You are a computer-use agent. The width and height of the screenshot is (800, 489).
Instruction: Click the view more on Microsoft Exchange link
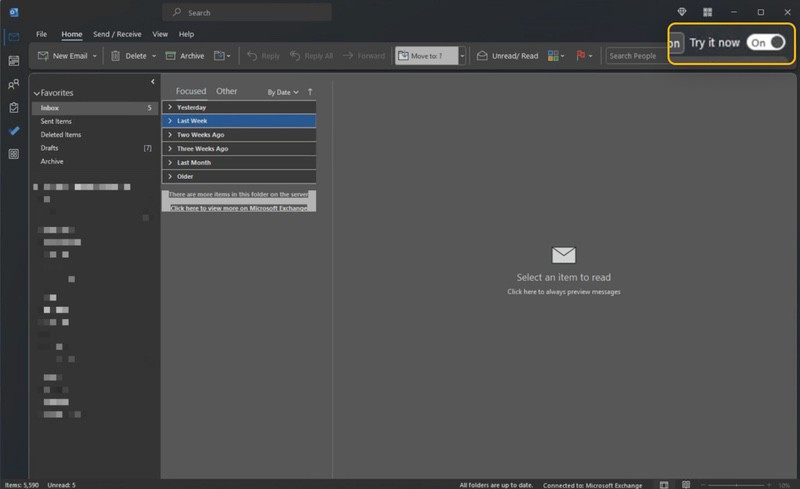coord(239,208)
